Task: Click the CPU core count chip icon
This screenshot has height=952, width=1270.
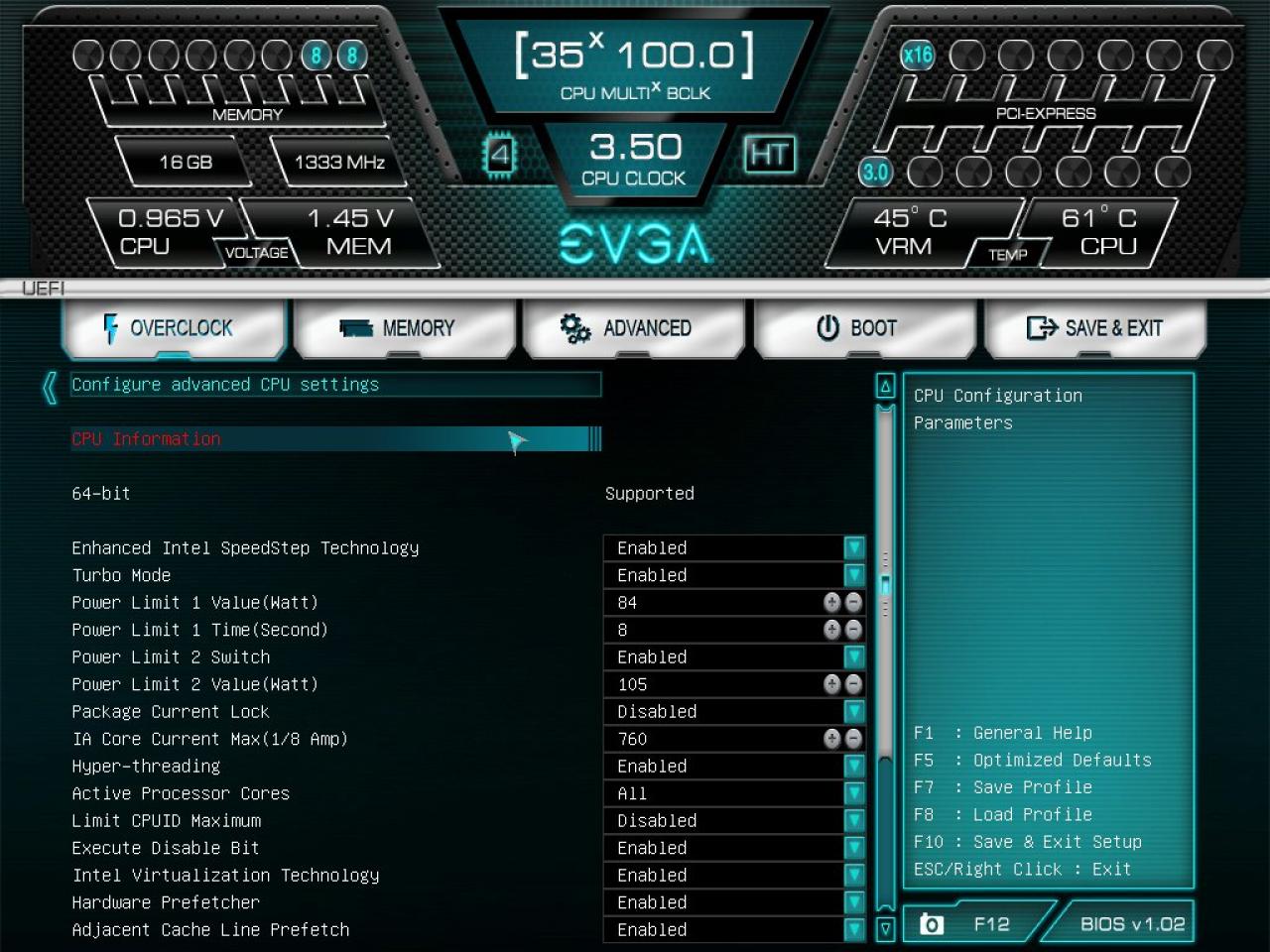Action: pos(500,155)
